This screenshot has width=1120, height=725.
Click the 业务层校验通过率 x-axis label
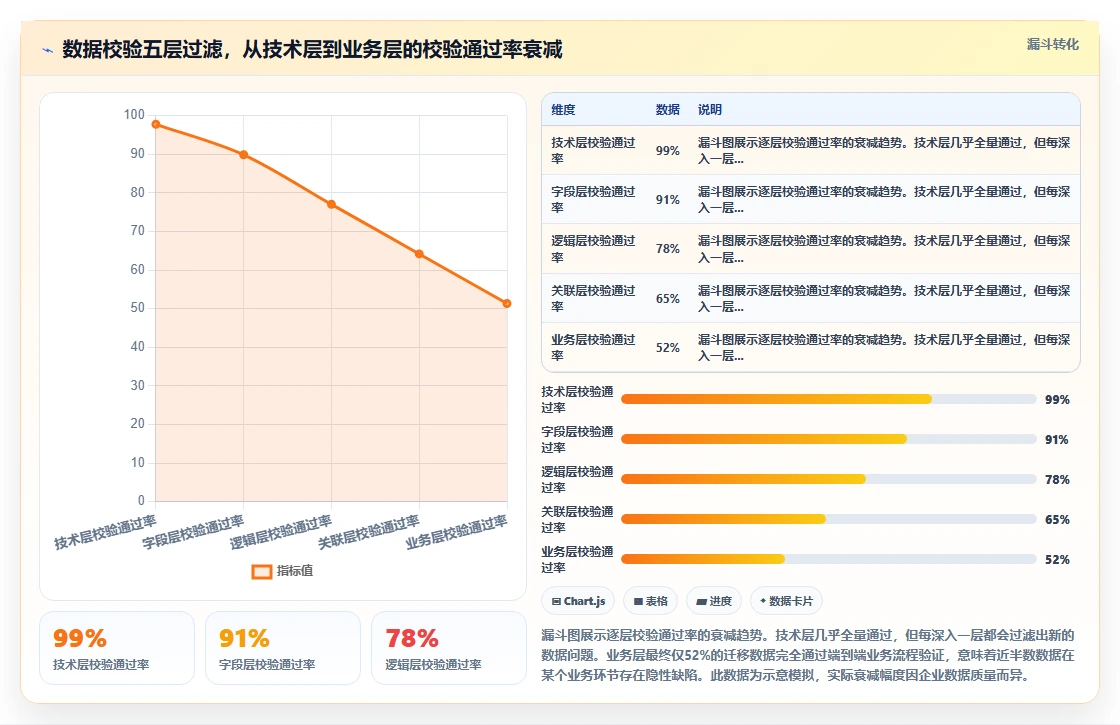coord(456,532)
